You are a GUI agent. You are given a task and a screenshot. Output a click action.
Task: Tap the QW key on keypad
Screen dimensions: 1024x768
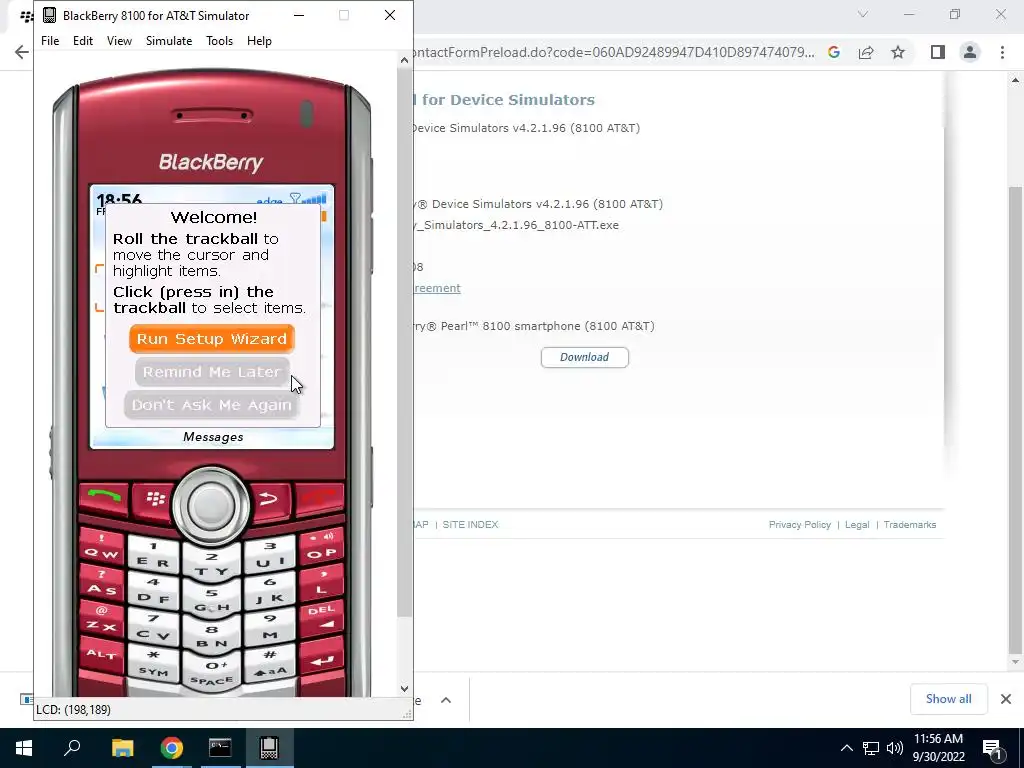point(102,547)
